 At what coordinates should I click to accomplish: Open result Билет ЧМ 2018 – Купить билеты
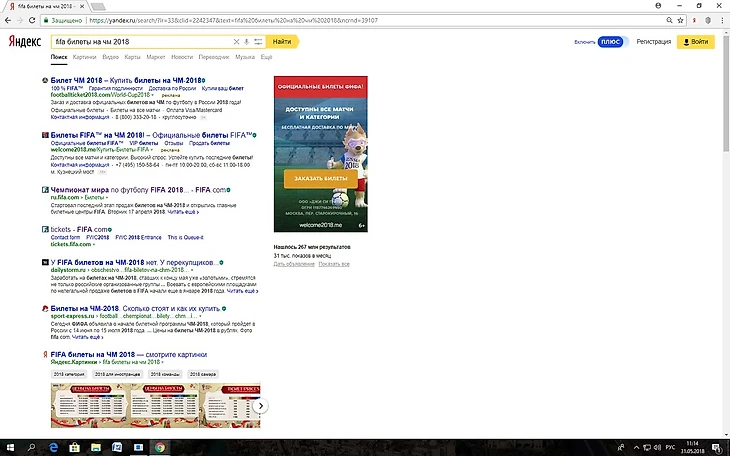click(126, 80)
